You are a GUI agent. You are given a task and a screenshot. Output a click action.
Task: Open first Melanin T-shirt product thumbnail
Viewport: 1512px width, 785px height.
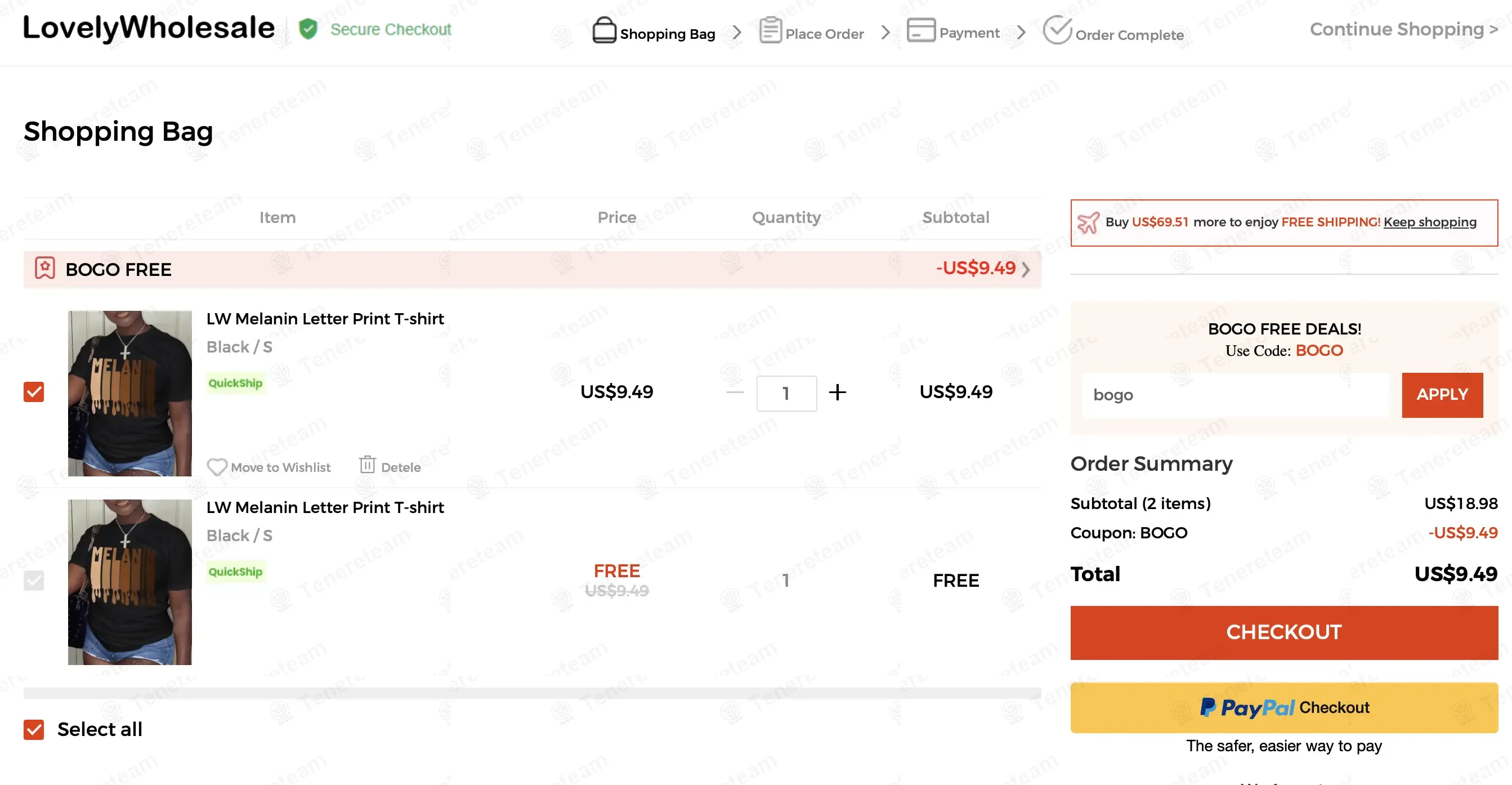(x=129, y=394)
